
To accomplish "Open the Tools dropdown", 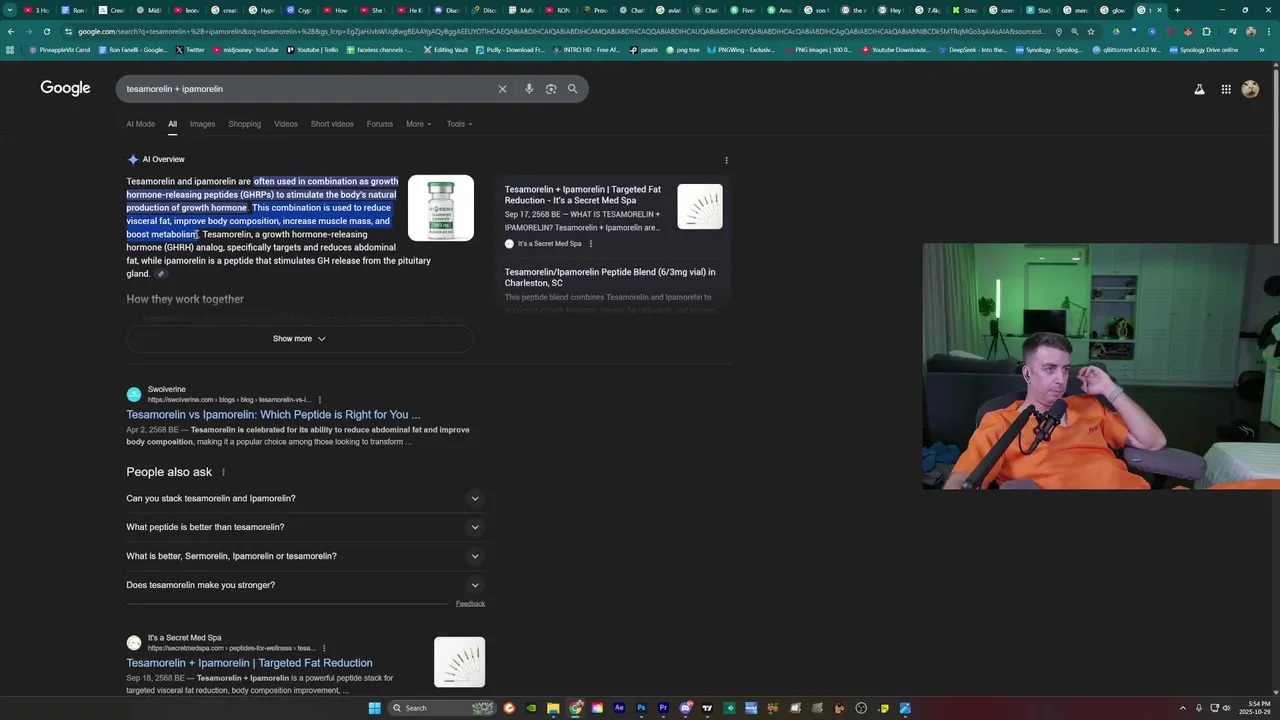I will [x=459, y=124].
